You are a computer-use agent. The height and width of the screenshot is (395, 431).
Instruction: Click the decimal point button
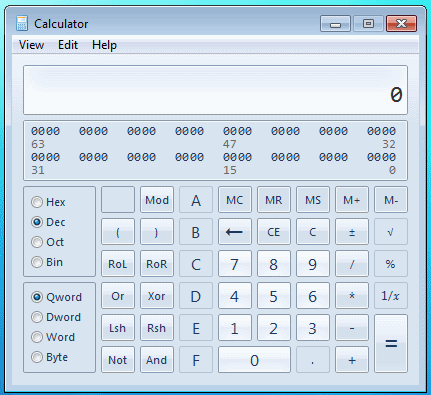click(x=313, y=360)
